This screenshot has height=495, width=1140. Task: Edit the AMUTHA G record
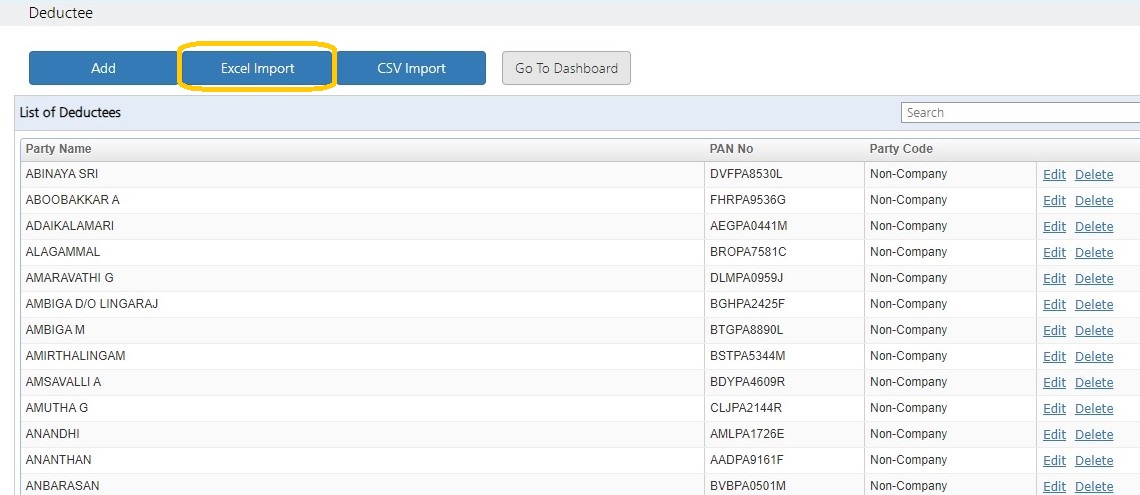[1054, 409]
